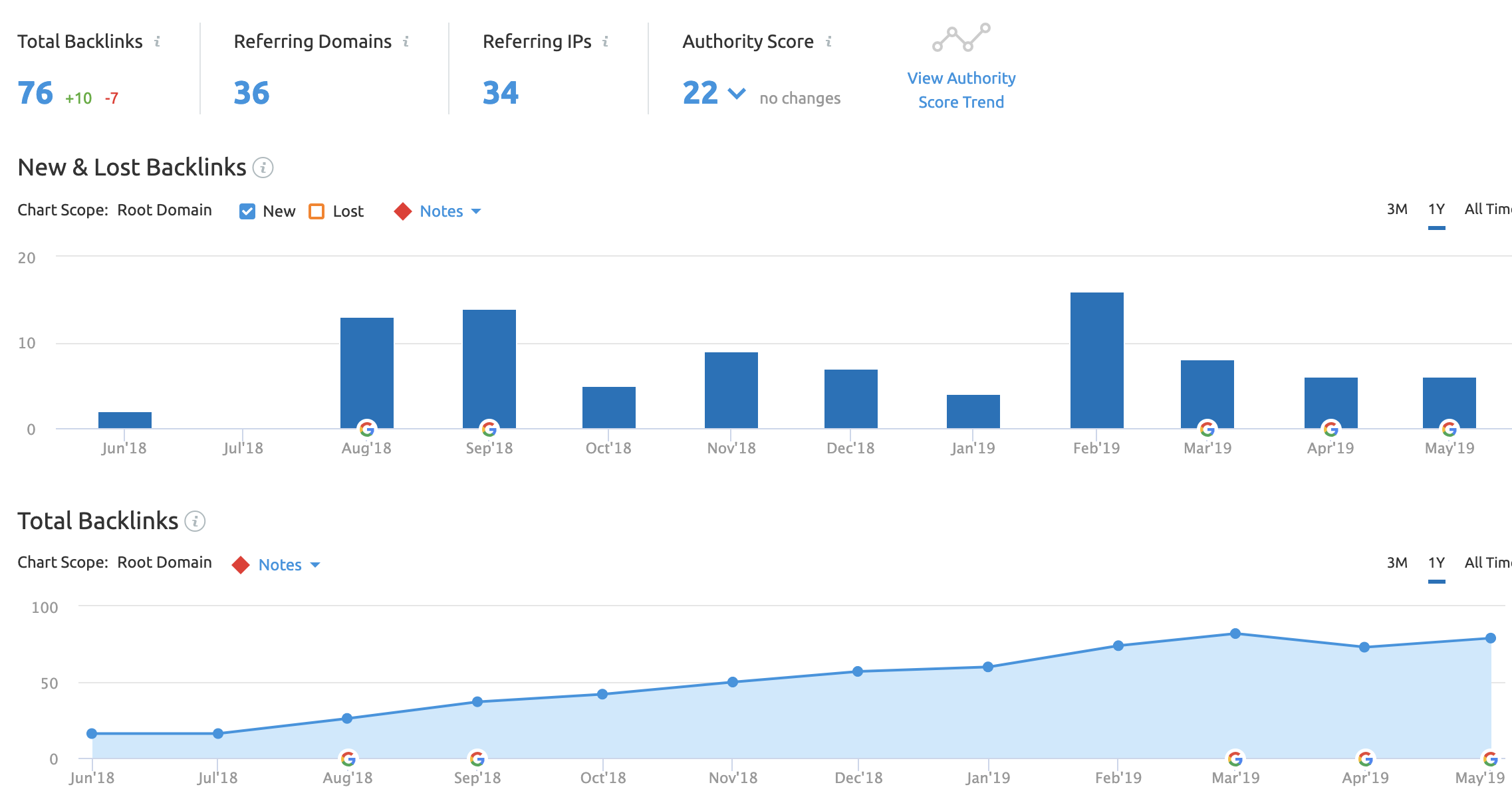Click the Referring Domains value 36
The image size is (1512, 811).
point(251,93)
